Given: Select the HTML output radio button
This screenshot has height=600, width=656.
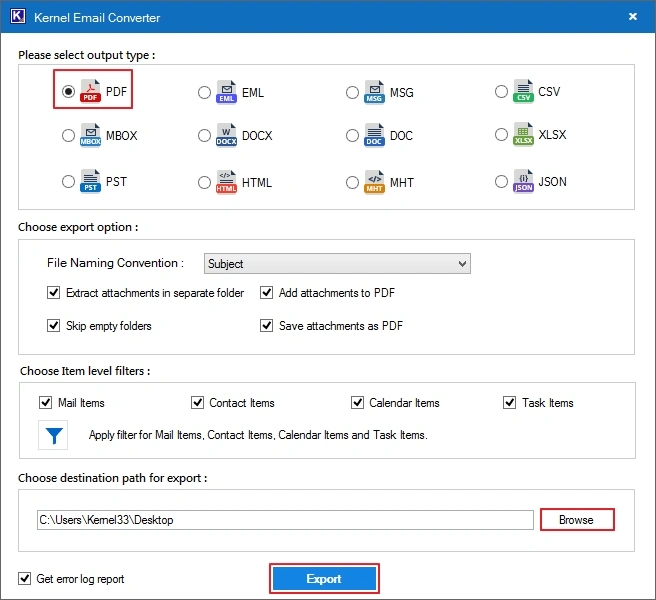Looking at the screenshot, I should coord(204,182).
